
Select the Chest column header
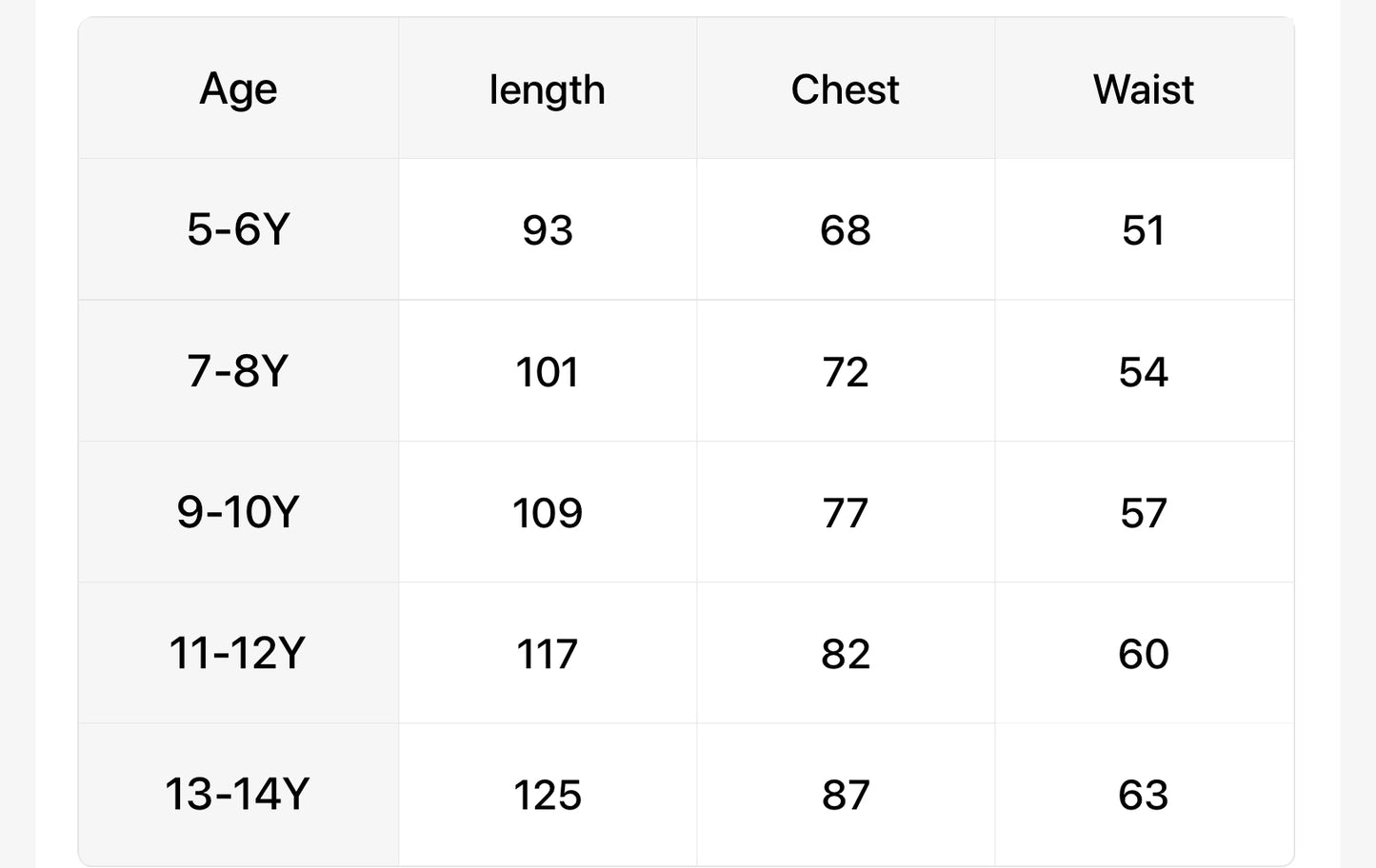click(845, 89)
